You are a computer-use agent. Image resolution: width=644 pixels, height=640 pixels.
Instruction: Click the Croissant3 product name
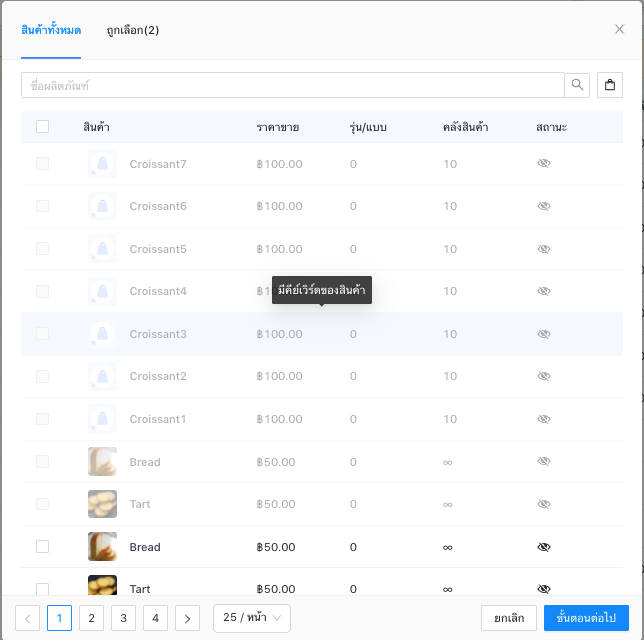coord(158,334)
